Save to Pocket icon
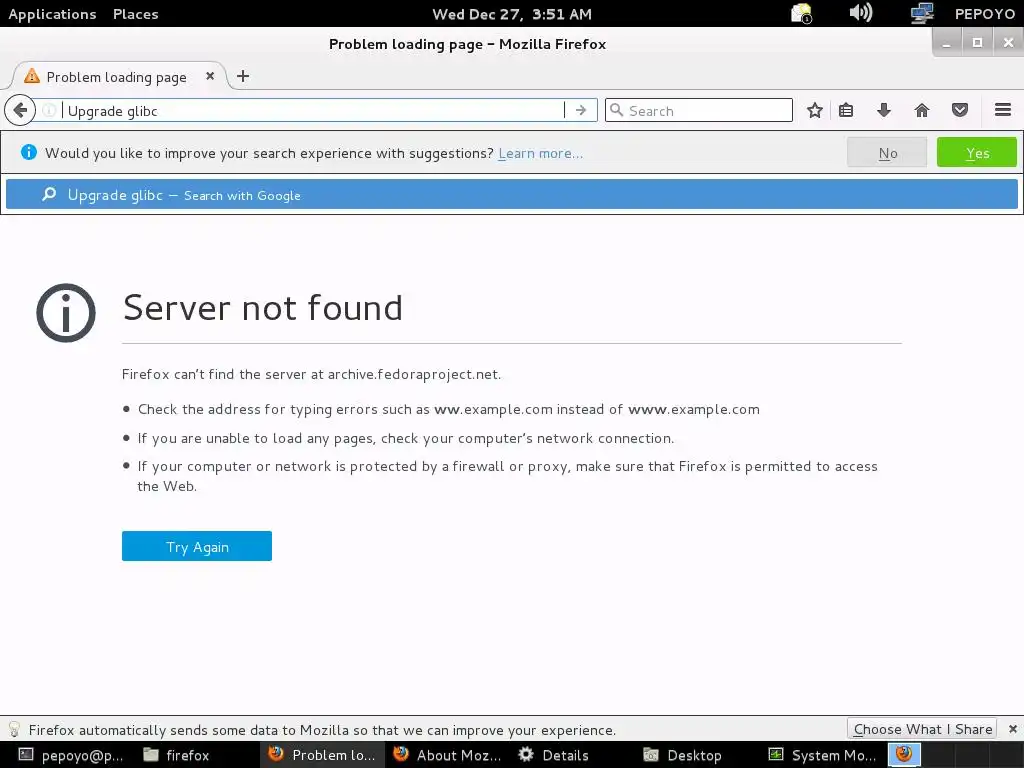The image size is (1024, 768). pyautogui.click(x=959, y=110)
